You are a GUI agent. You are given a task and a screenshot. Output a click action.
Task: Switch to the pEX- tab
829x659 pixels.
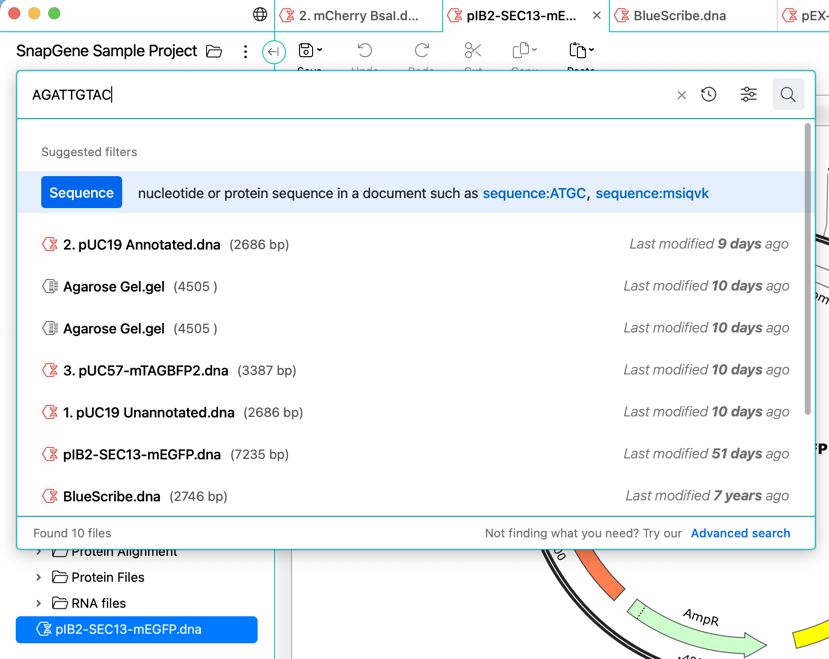click(x=804, y=15)
